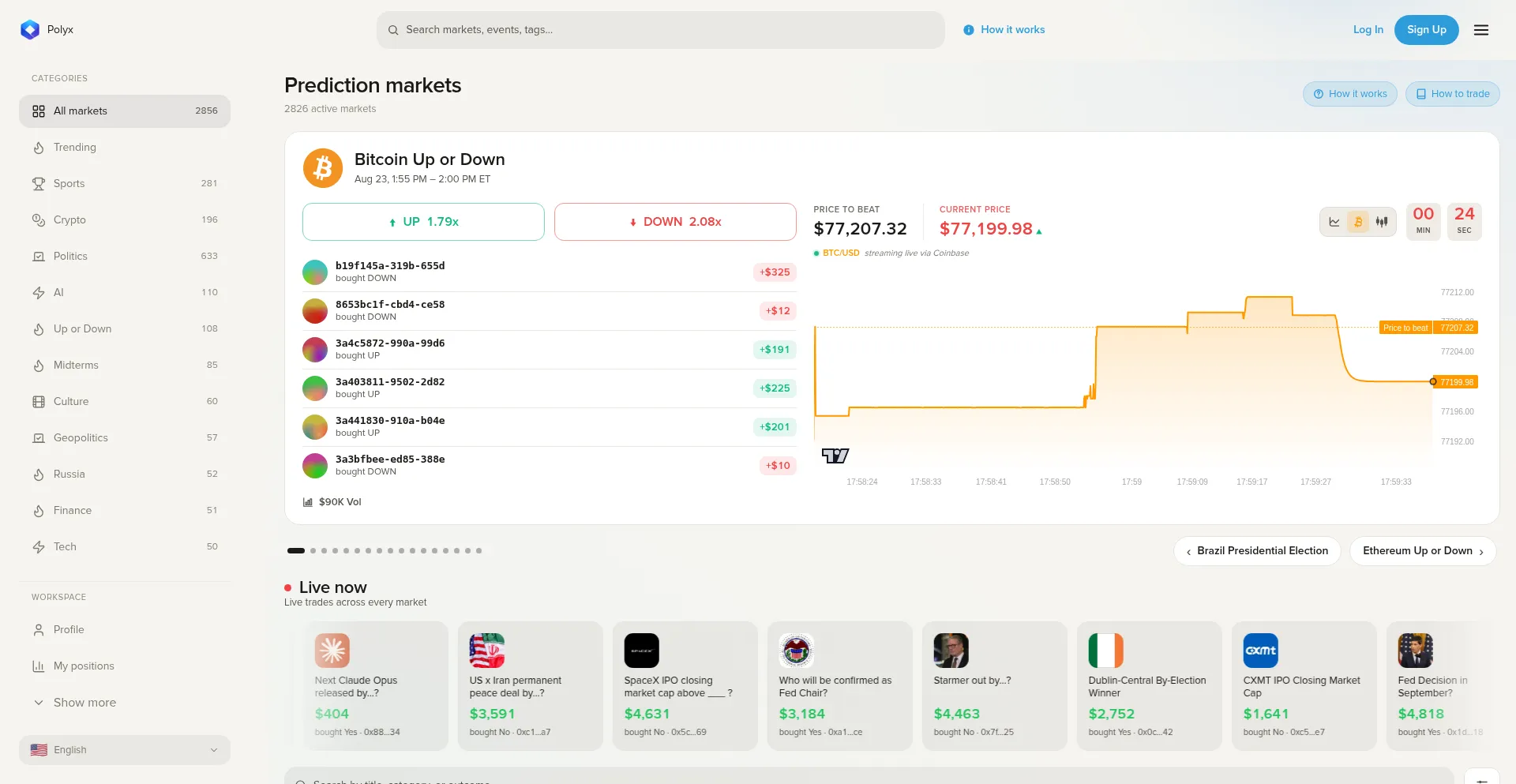
Task: Click How to trade pill button
Action: tap(1453, 94)
